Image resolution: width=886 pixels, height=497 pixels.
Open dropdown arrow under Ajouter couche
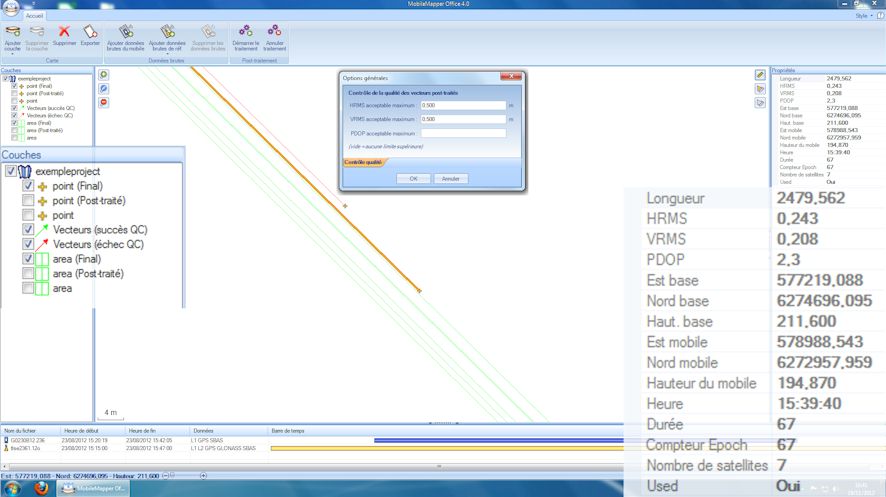point(12,54)
